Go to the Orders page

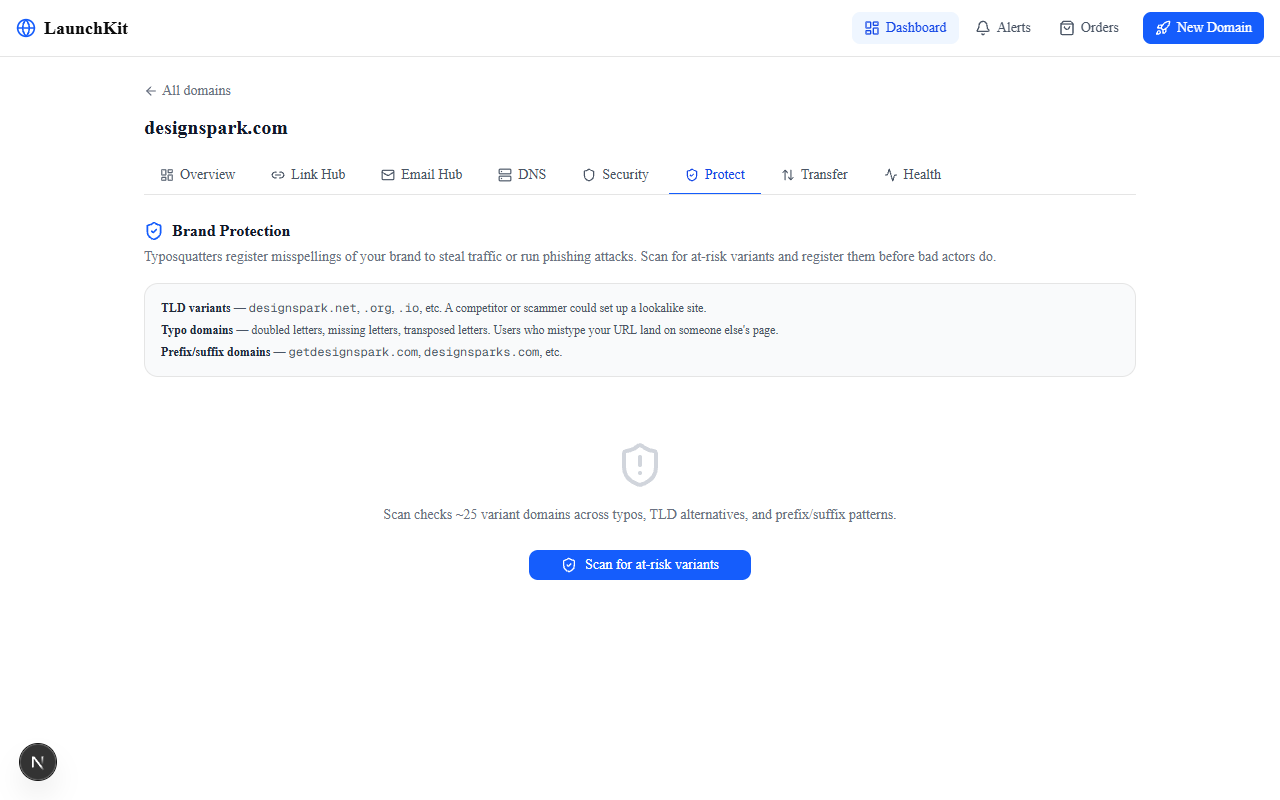[x=1089, y=28]
